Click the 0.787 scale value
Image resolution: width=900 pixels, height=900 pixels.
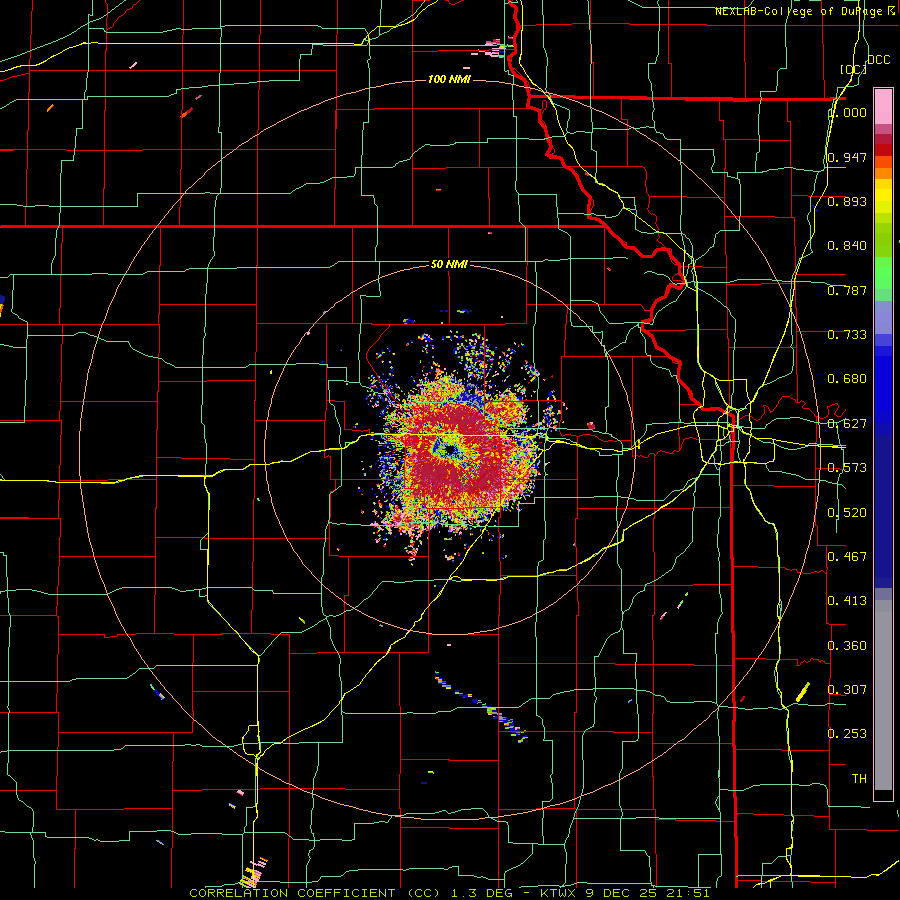tap(847, 290)
